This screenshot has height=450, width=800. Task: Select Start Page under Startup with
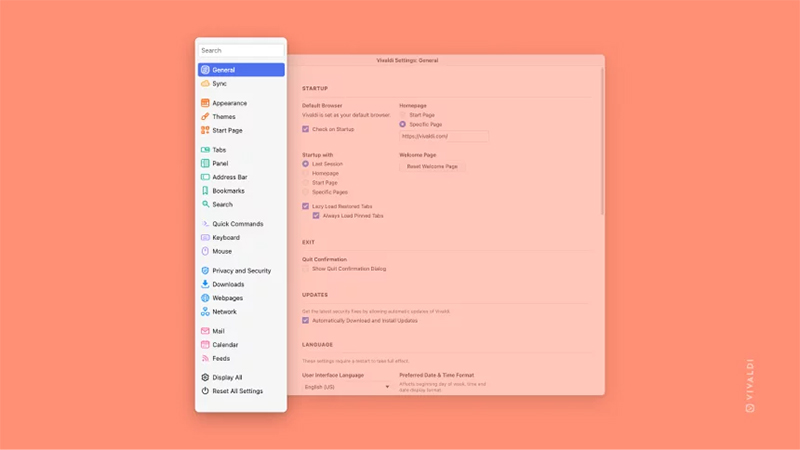(306, 183)
